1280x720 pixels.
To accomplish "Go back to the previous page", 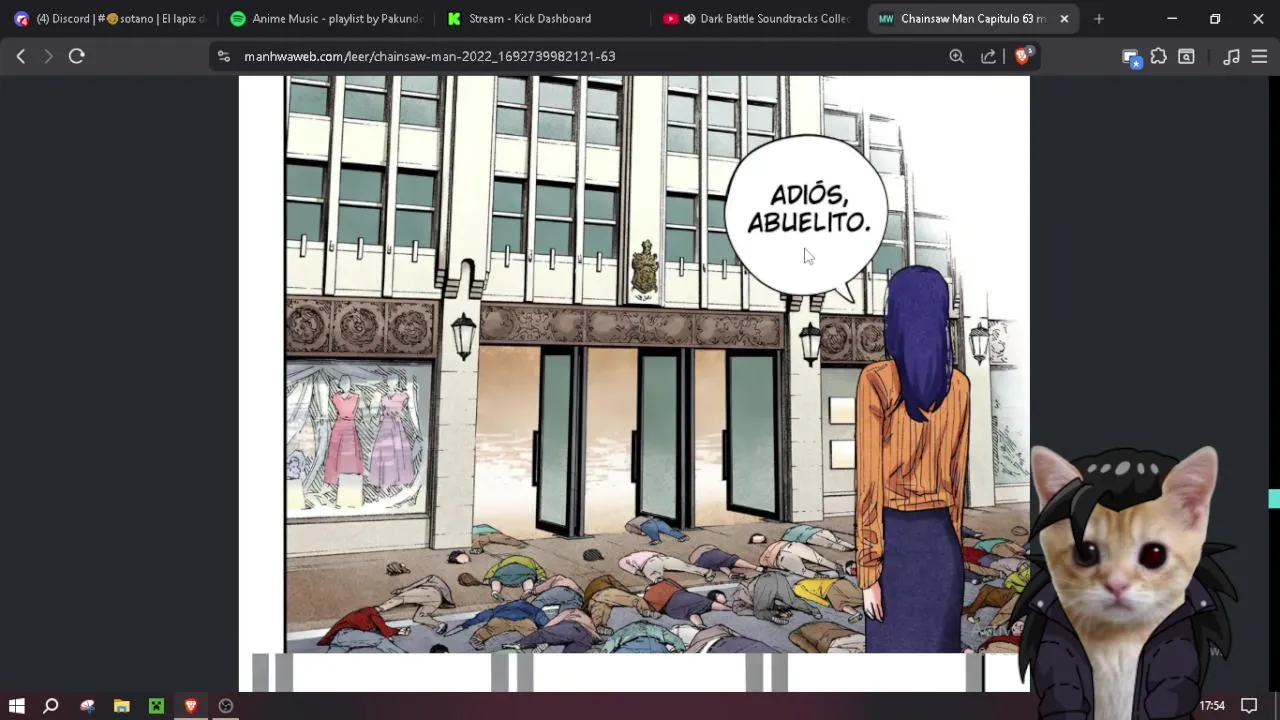I will click(20, 57).
